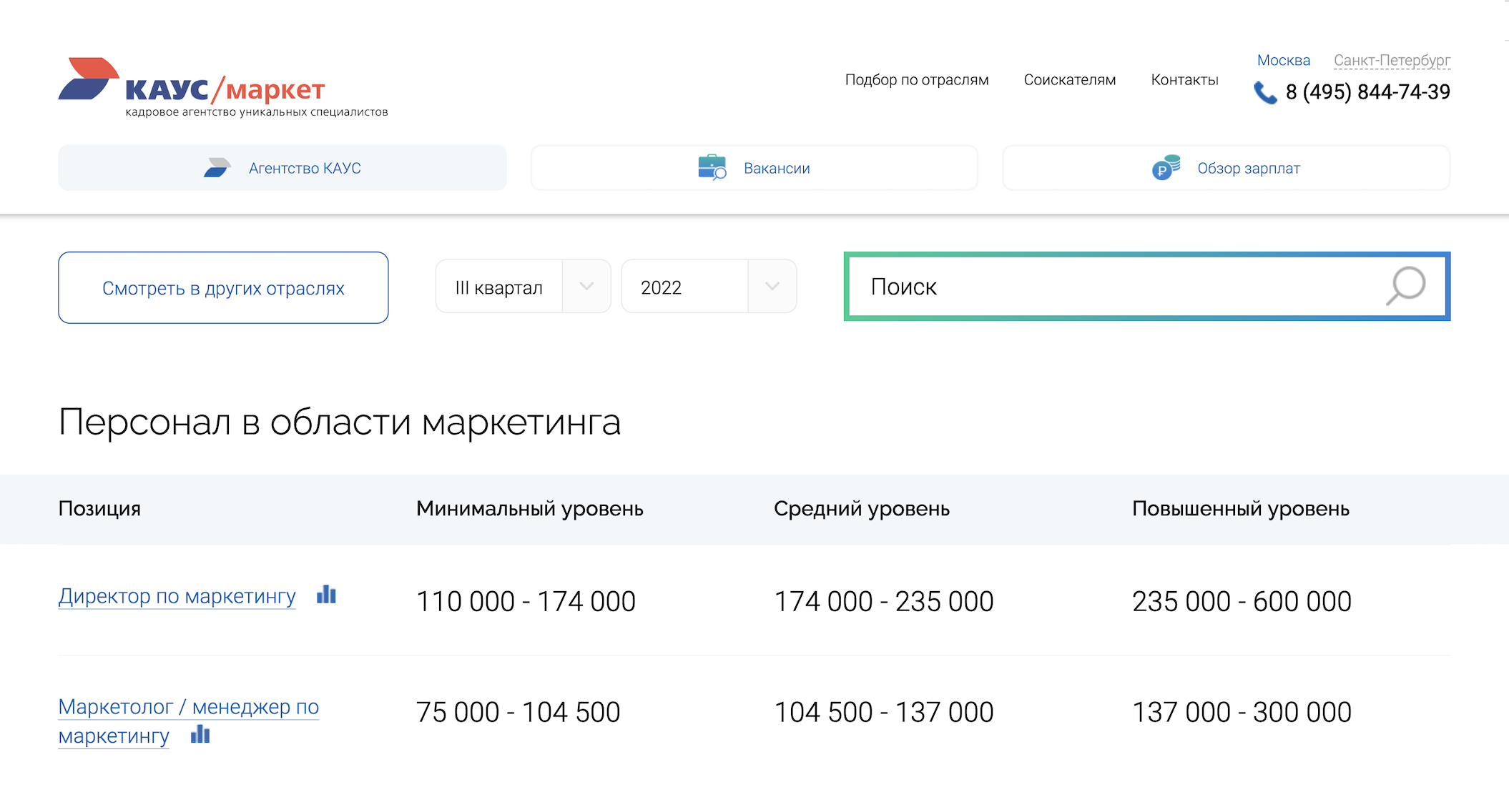Click the phone handset icon
Image resolution: width=1509 pixels, height=812 pixels.
1266,93
